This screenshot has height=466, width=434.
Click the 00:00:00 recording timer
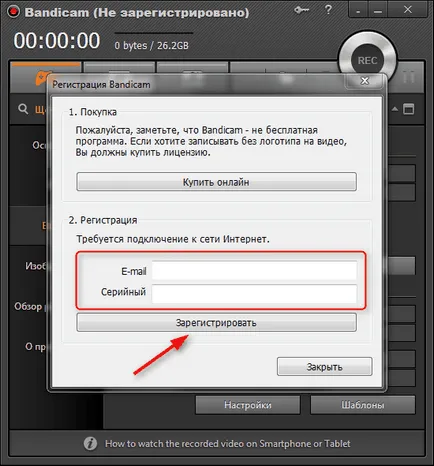(57, 41)
